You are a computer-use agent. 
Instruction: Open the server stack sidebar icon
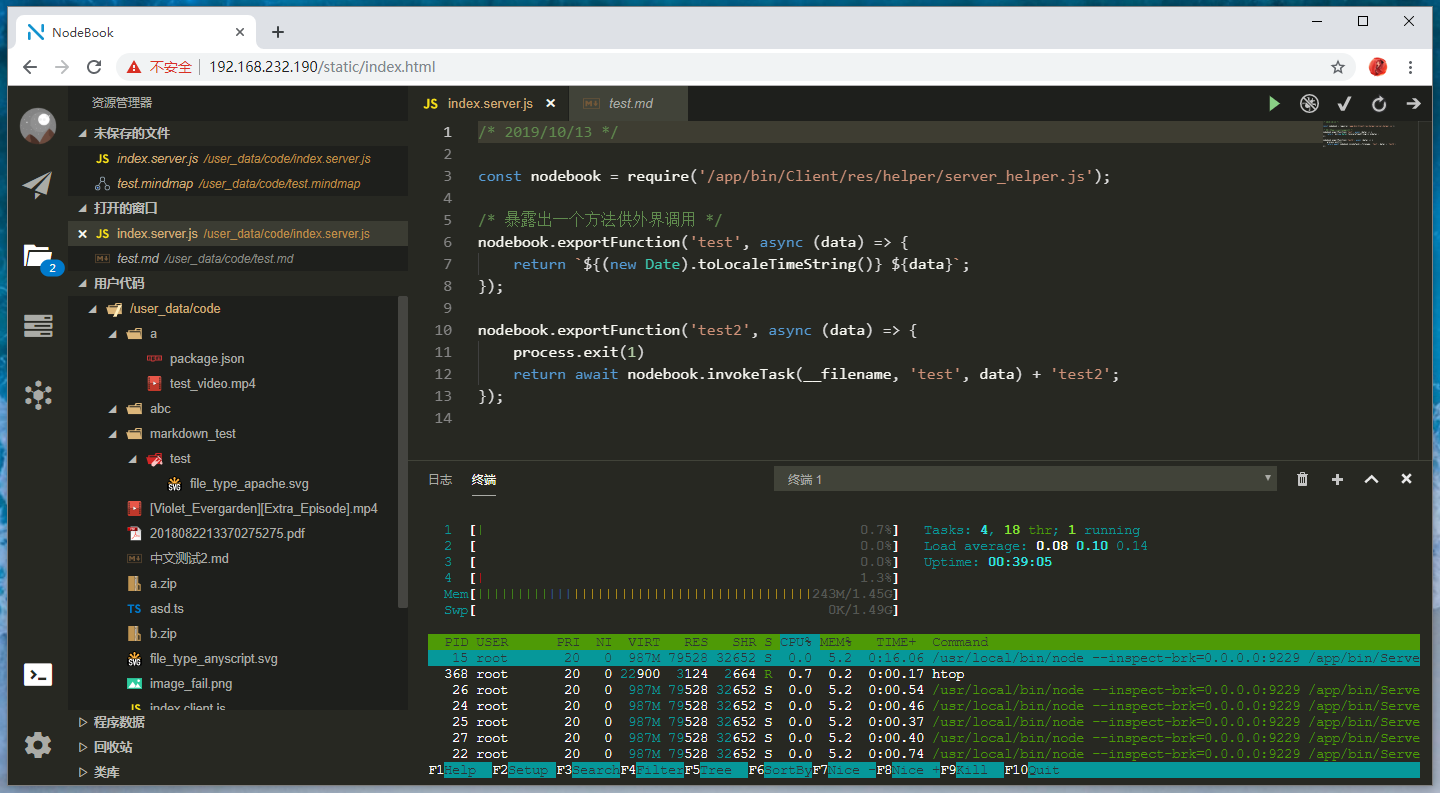[x=38, y=326]
